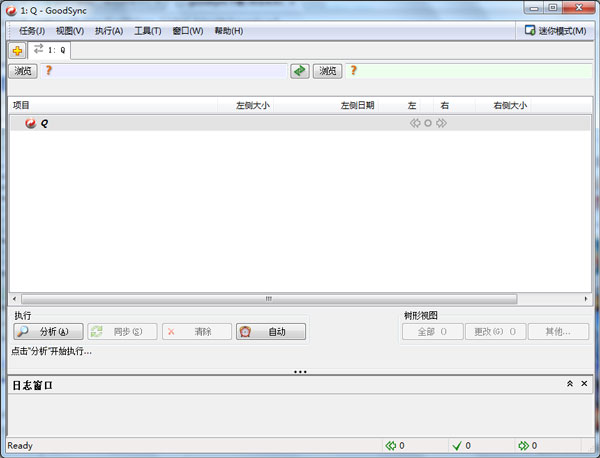Screen dimensions: 600x458
Task: Click green checkmark counter in status bar
Action: click(x=461, y=446)
